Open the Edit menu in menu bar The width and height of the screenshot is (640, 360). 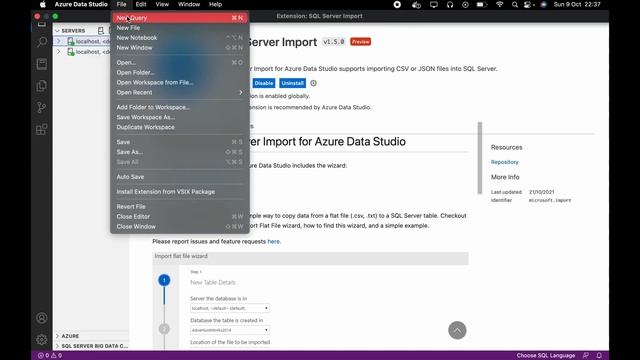[141, 4]
